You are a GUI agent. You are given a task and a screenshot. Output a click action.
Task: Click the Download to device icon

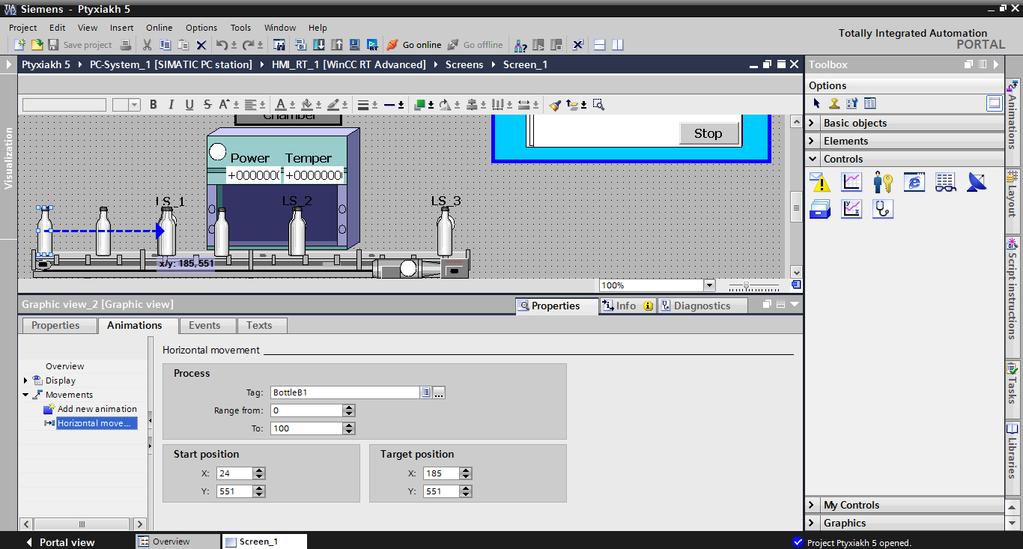click(318, 45)
